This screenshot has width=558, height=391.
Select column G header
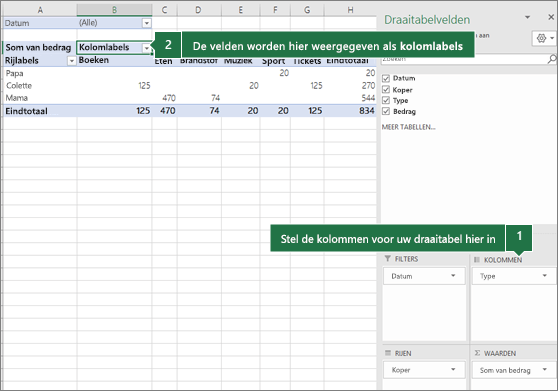click(x=307, y=10)
